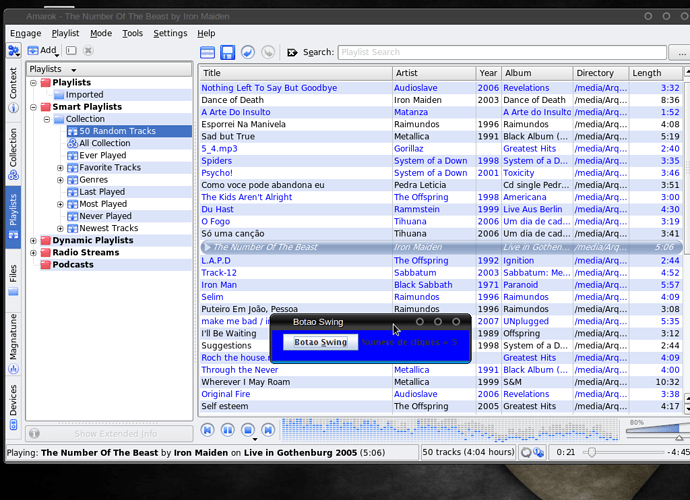Click the ... button beside the search field
The width and height of the screenshot is (690, 500).
tap(680, 52)
